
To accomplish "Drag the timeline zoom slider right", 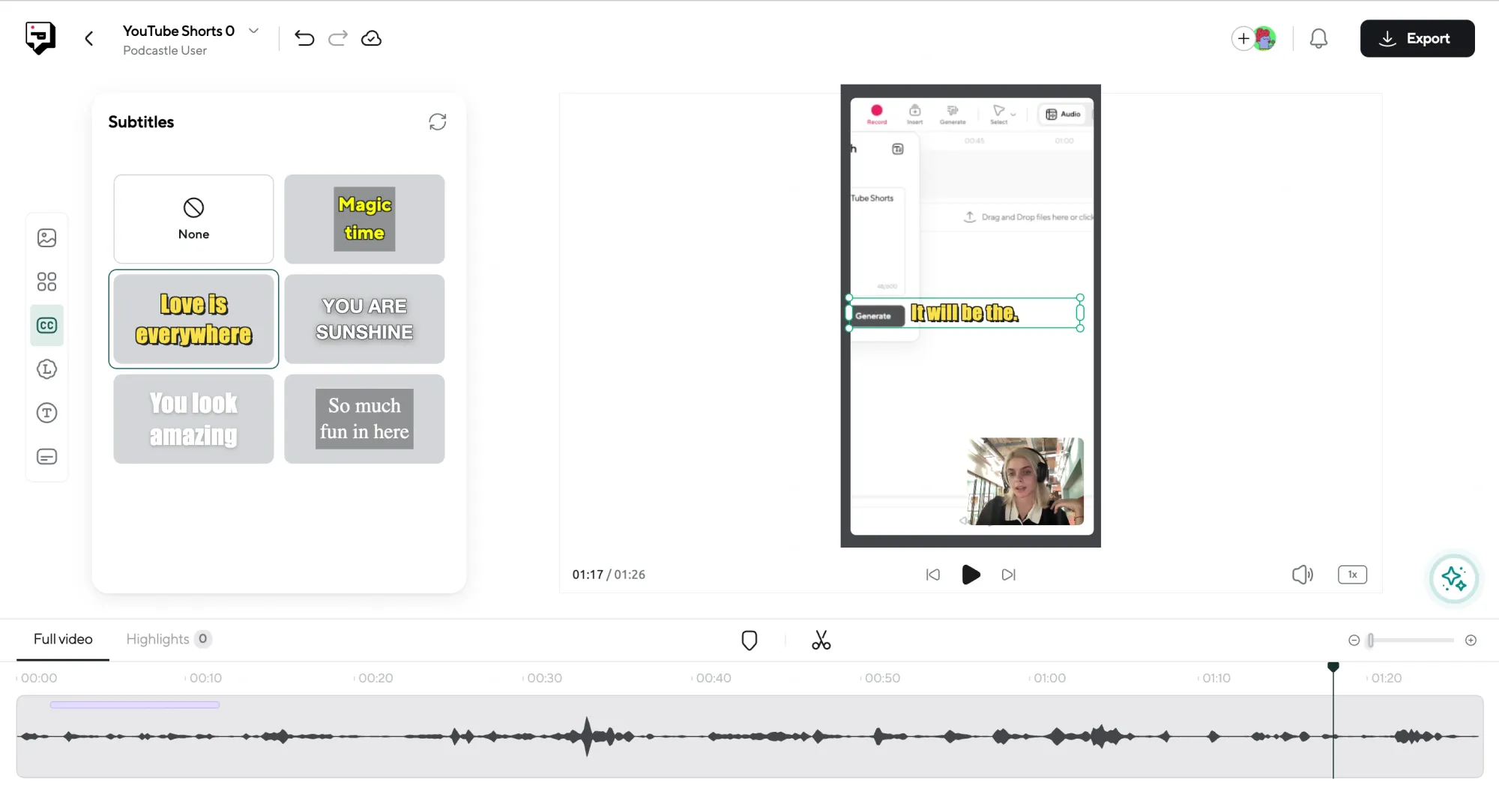I will tap(1370, 639).
